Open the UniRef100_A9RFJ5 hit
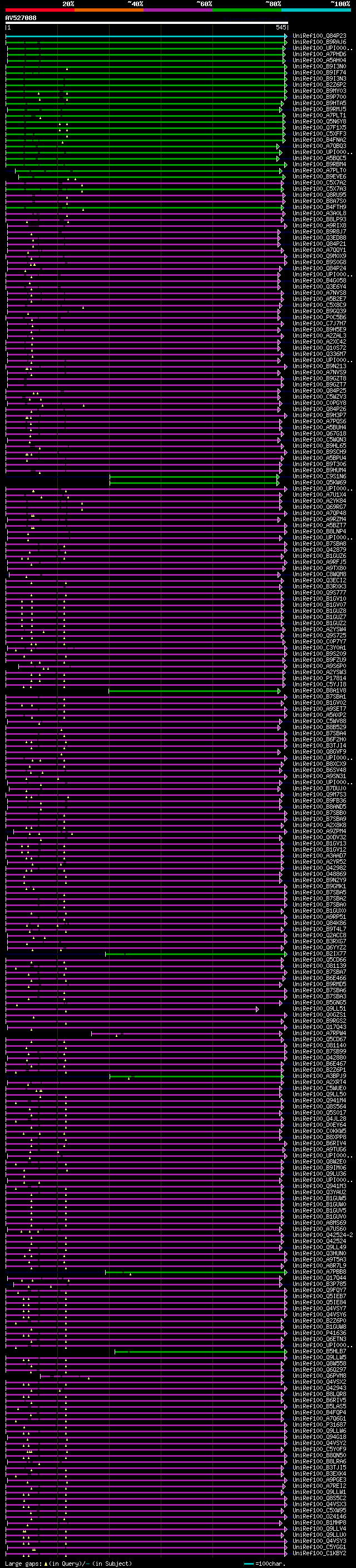Viewport: 356px width, 1568px height. 319,562
